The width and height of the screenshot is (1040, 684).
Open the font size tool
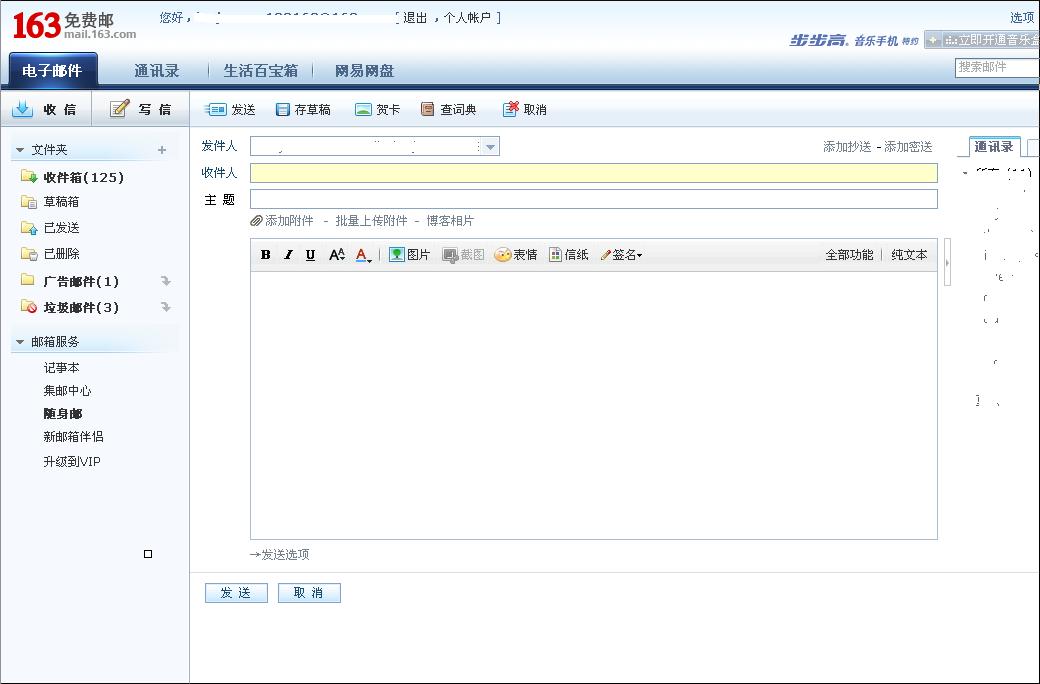pos(336,255)
